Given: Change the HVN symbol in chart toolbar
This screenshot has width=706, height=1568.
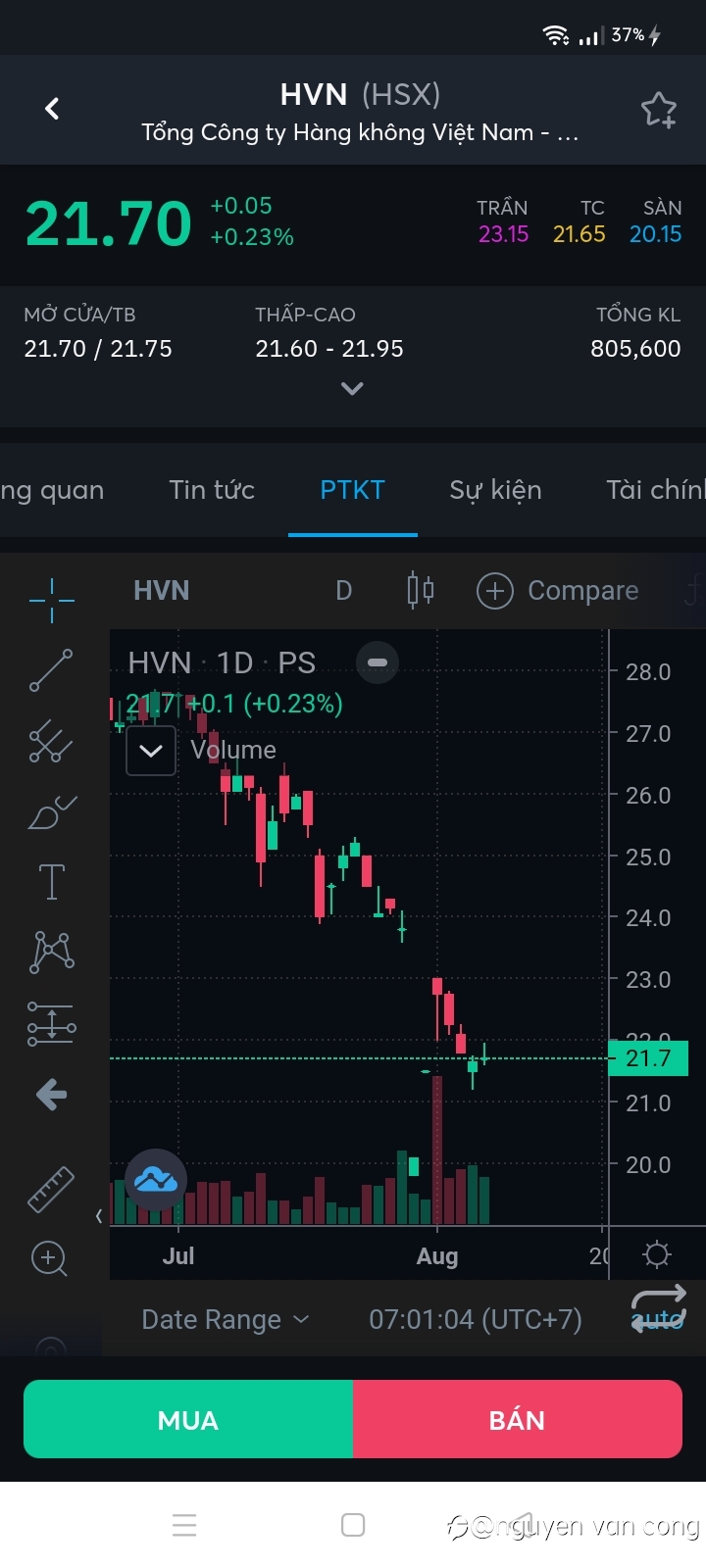Looking at the screenshot, I should pyautogui.click(x=161, y=591).
